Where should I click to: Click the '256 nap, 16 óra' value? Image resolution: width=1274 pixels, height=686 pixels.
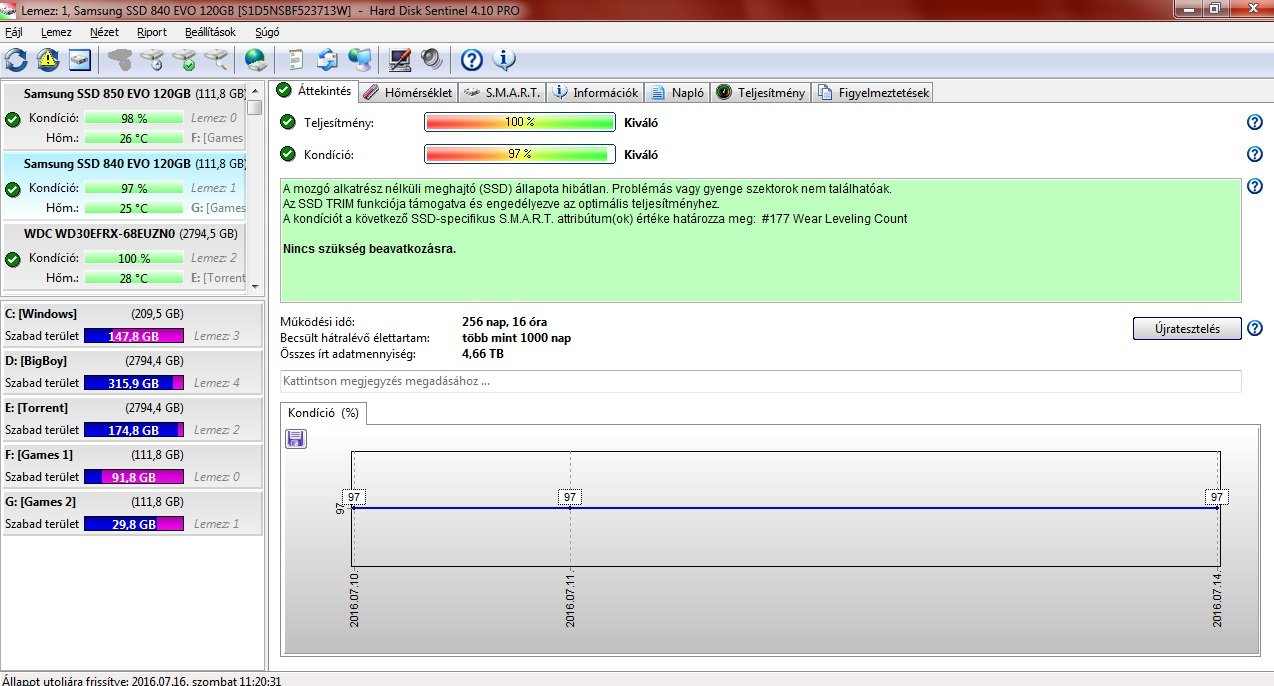(504, 322)
